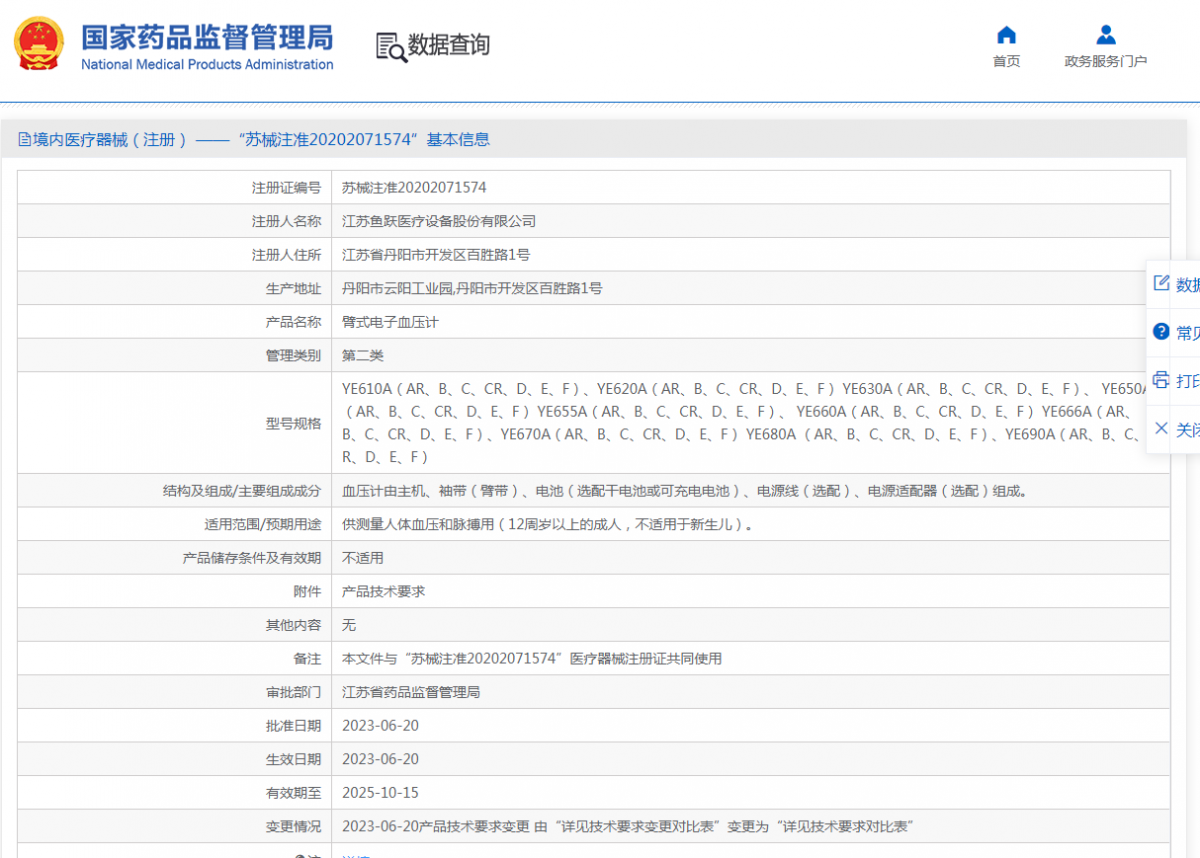The width and height of the screenshot is (1200, 858).
Task: Click the expiry date 2025-10-15 value
Action: pyautogui.click(x=380, y=793)
